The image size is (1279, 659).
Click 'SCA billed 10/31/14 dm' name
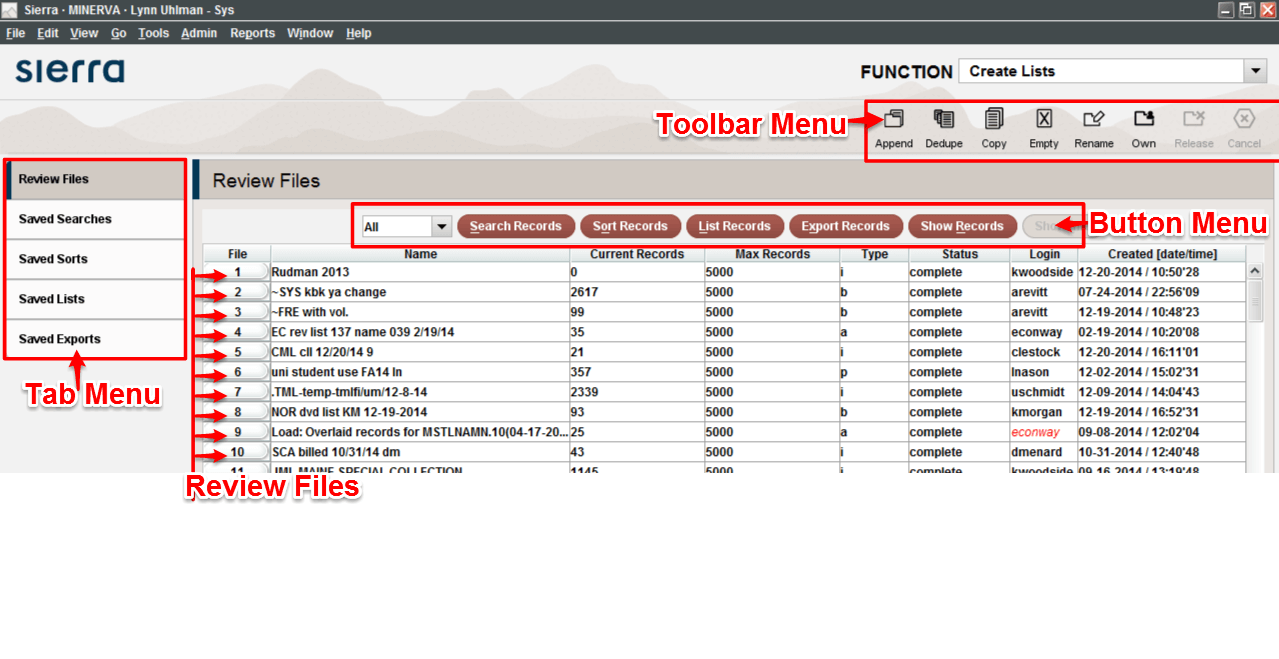click(x=336, y=452)
